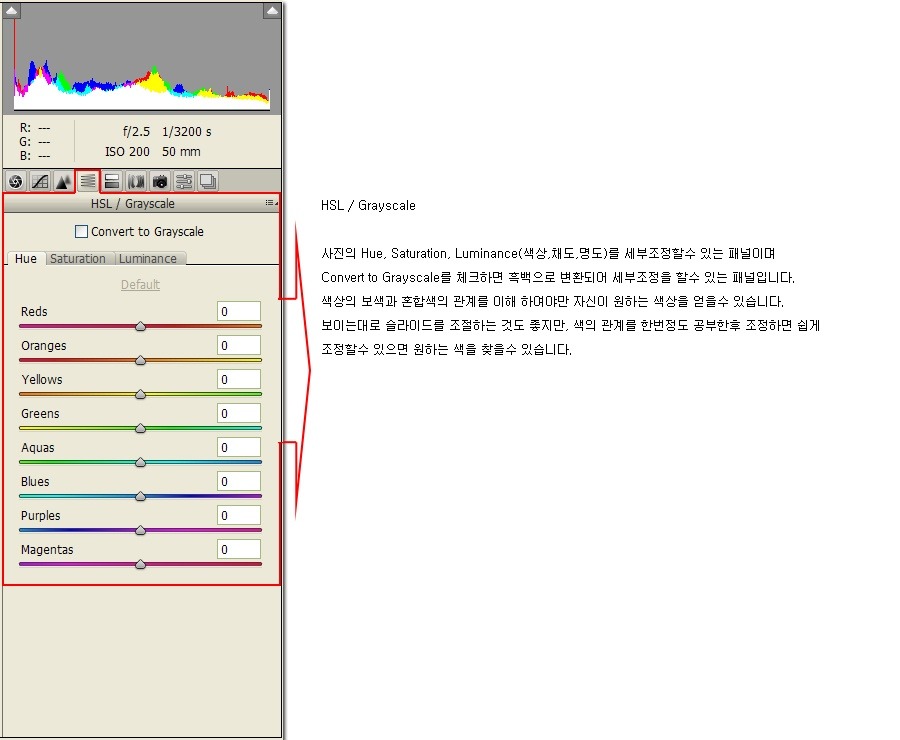Focus the Greens value field
The height and width of the screenshot is (740, 900).
click(x=239, y=413)
